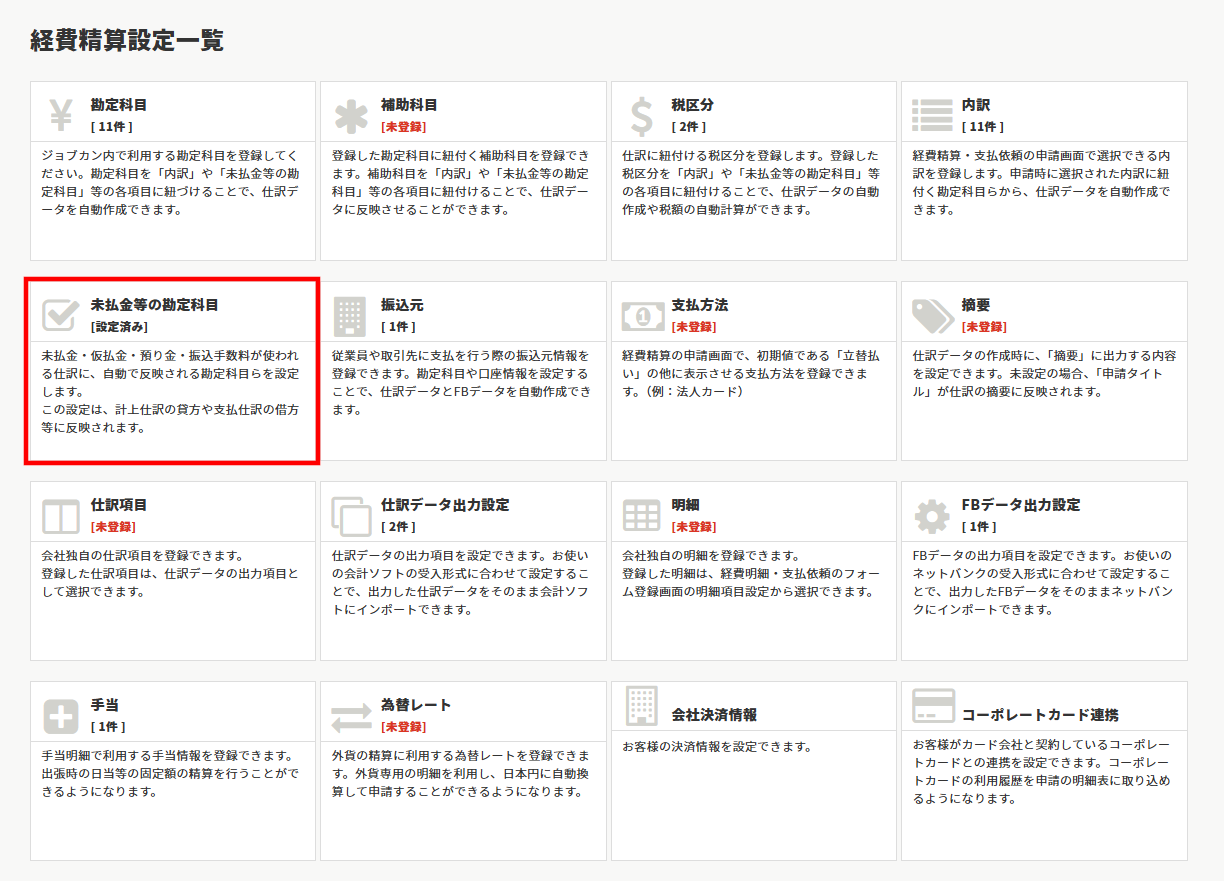Click the tag icon for 摘要
The width and height of the screenshot is (1224, 881).
[931, 315]
